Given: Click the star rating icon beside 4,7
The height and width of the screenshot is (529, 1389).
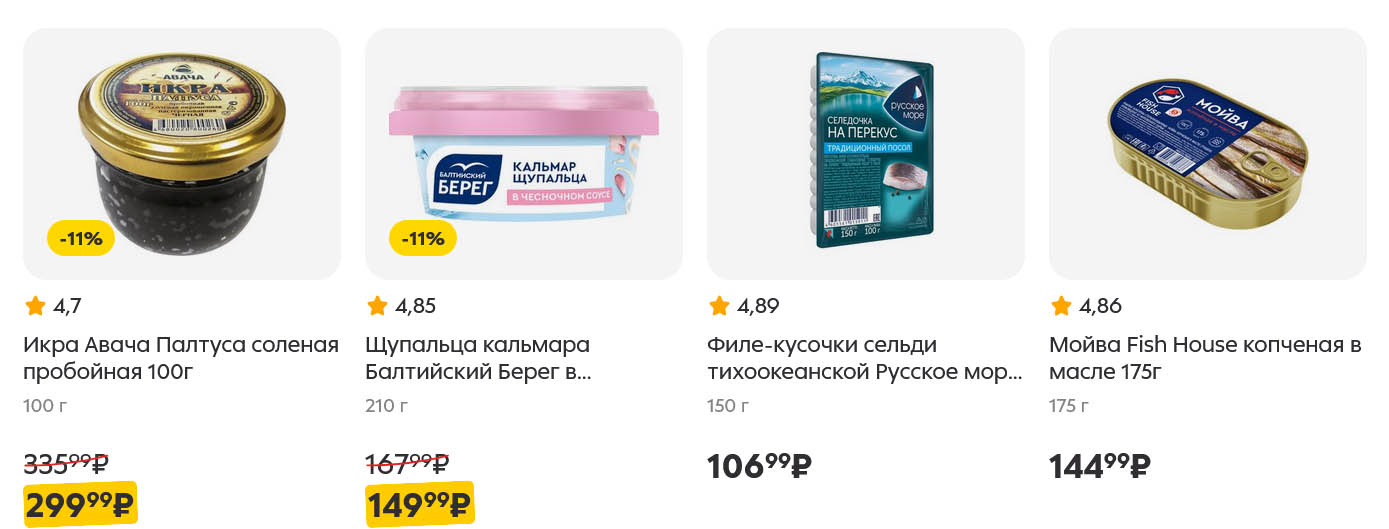Looking at the screenshot, I should pos(35,306).
